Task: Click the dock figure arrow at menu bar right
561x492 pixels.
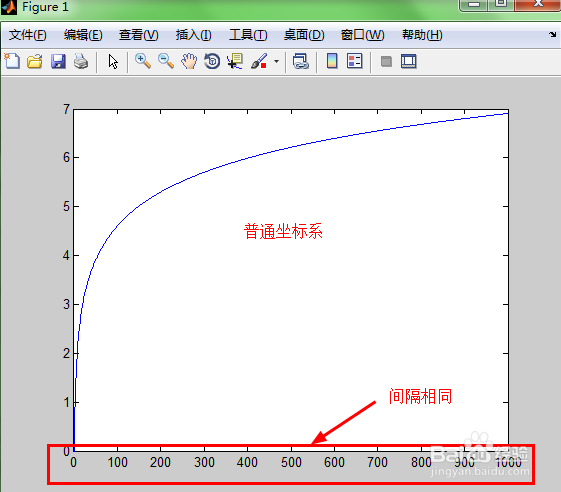Action: [x=552, y=34]
